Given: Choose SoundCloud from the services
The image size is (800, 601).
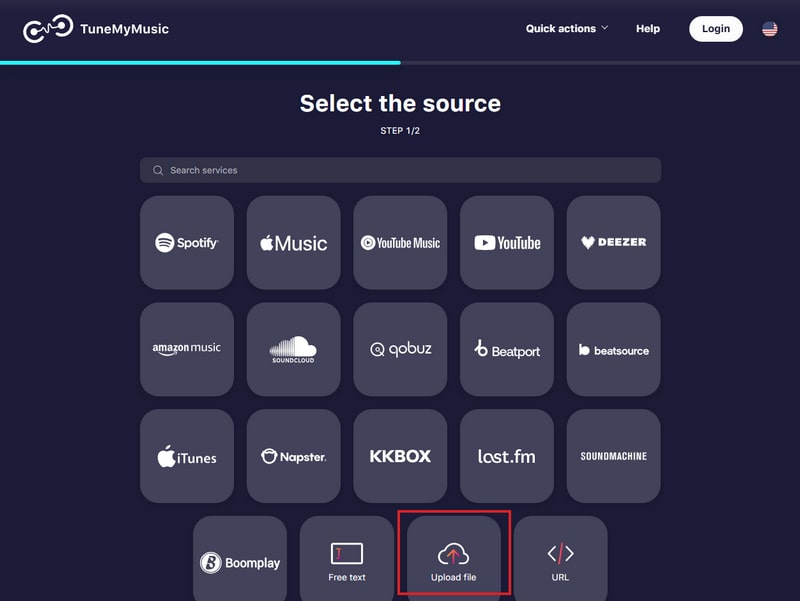Looking at the screenshot, I should coord(293,349).
